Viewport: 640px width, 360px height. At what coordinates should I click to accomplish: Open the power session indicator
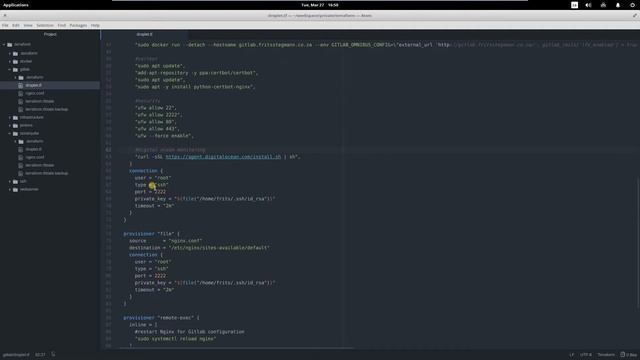(x=632, y=5)
